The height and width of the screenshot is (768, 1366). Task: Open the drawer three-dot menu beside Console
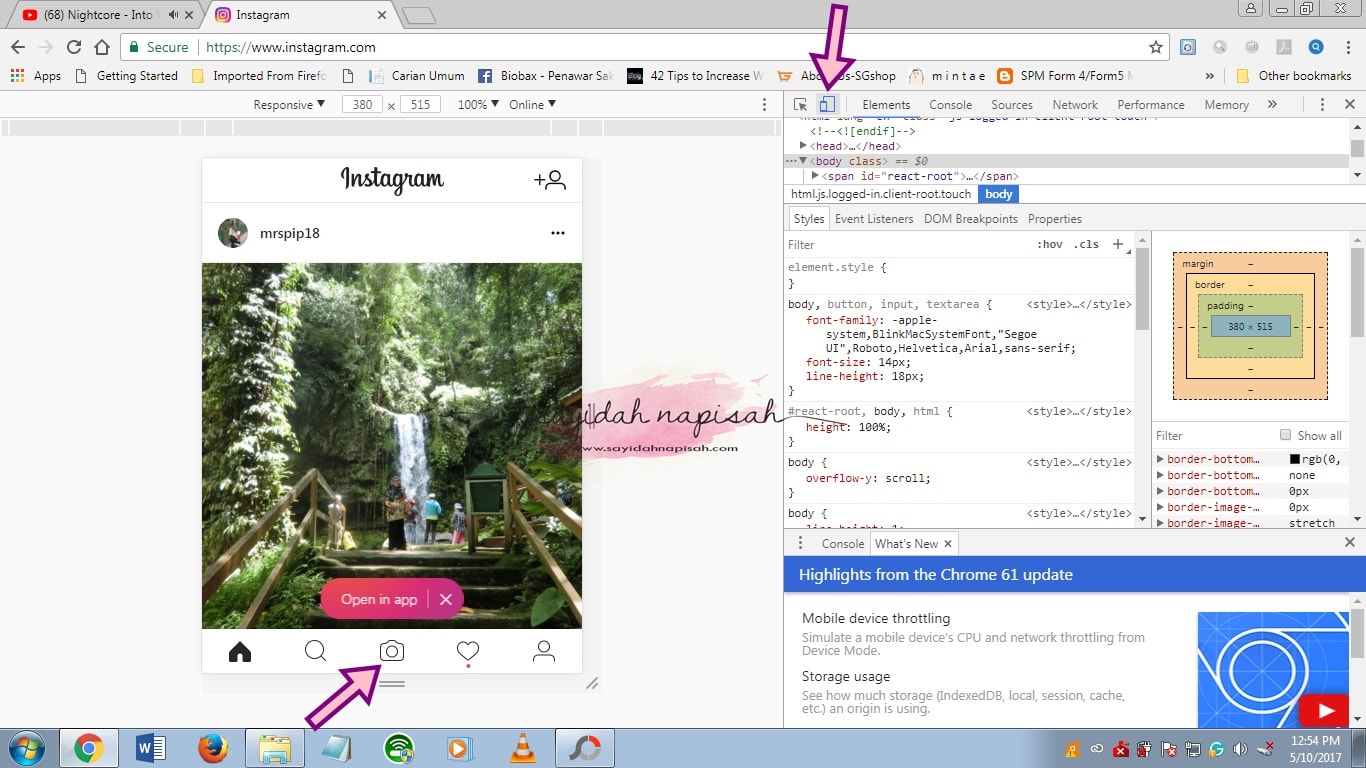pos(800,543)
